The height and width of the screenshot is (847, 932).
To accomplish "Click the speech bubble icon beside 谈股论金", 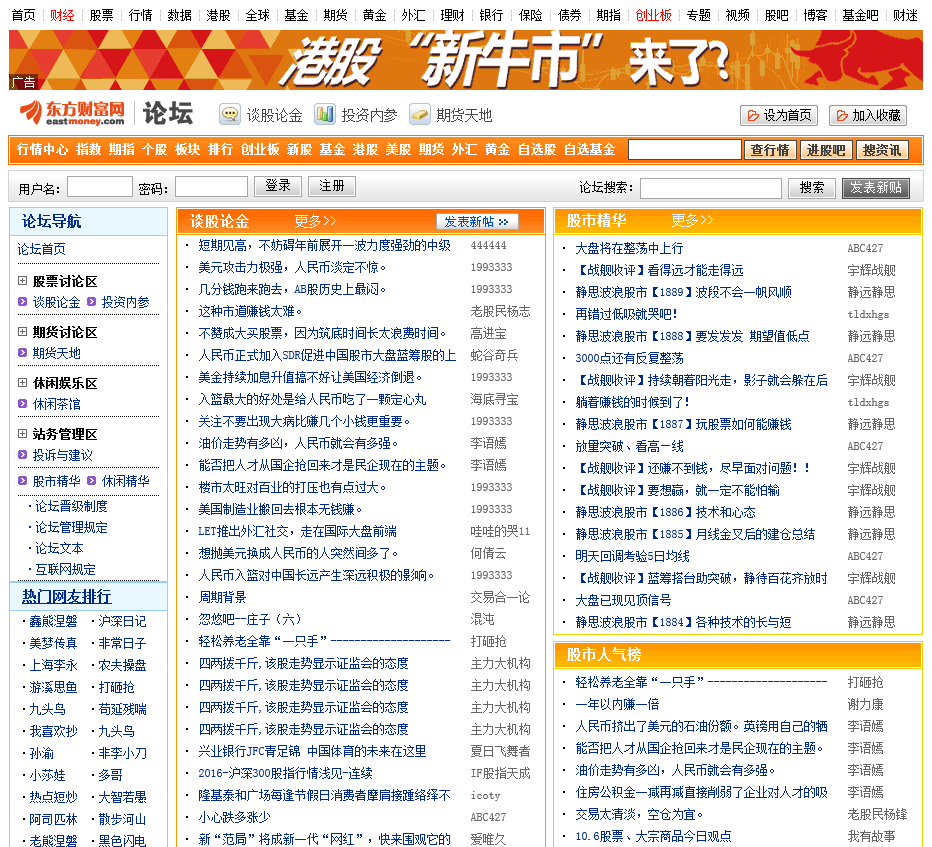I will click(x=229, y=114).
